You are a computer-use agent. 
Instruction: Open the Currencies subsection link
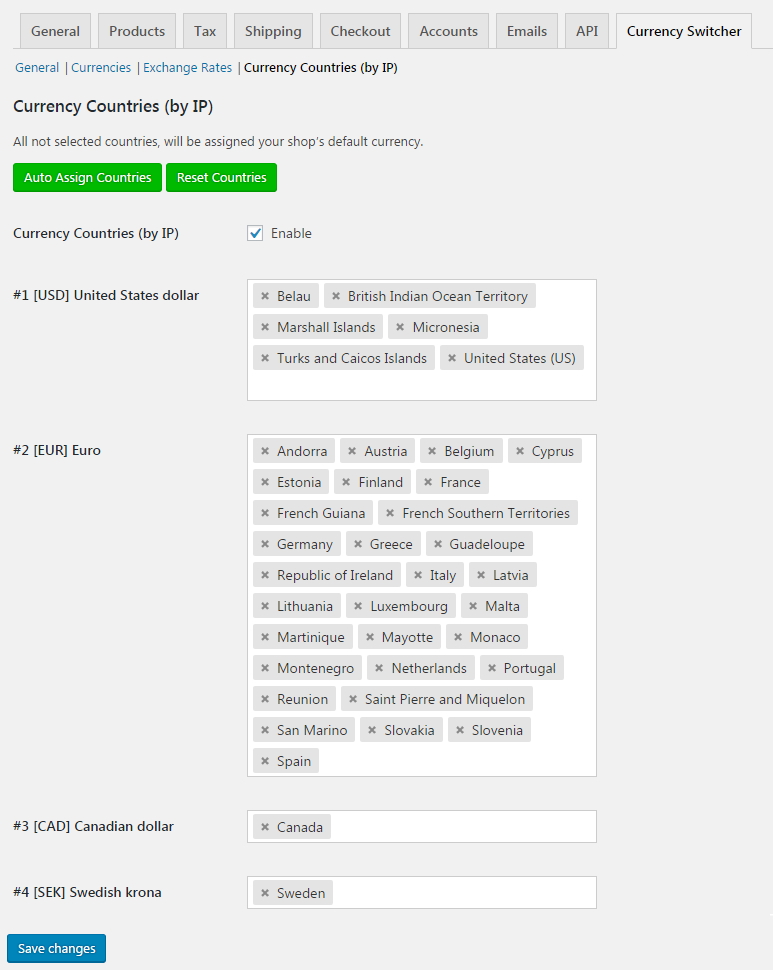pos(101,67)
